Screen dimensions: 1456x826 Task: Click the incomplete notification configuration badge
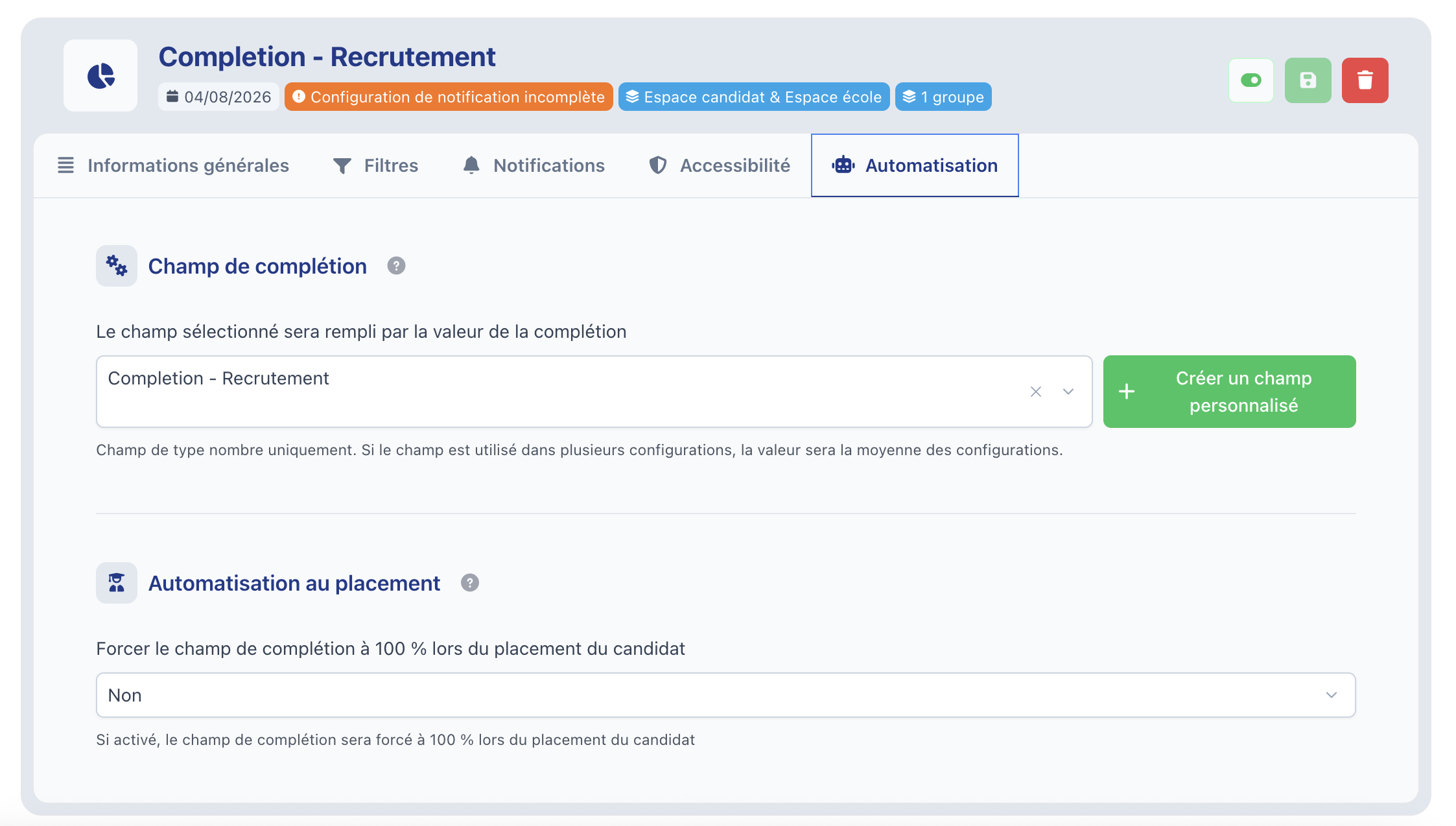click(x=449, y=97)
